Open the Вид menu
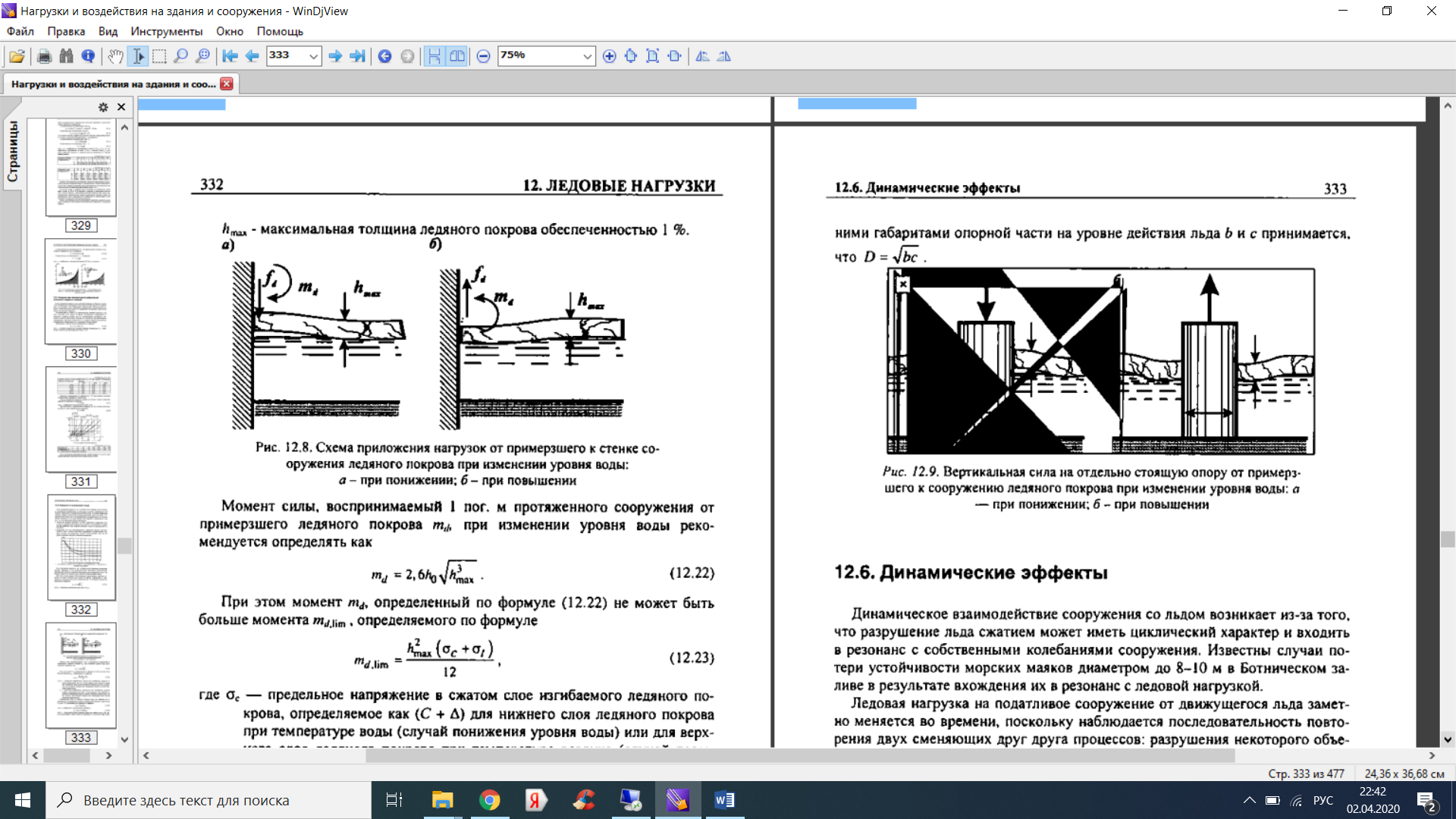Viewport: 1456px width, 819px height. [x=108, y=31]
